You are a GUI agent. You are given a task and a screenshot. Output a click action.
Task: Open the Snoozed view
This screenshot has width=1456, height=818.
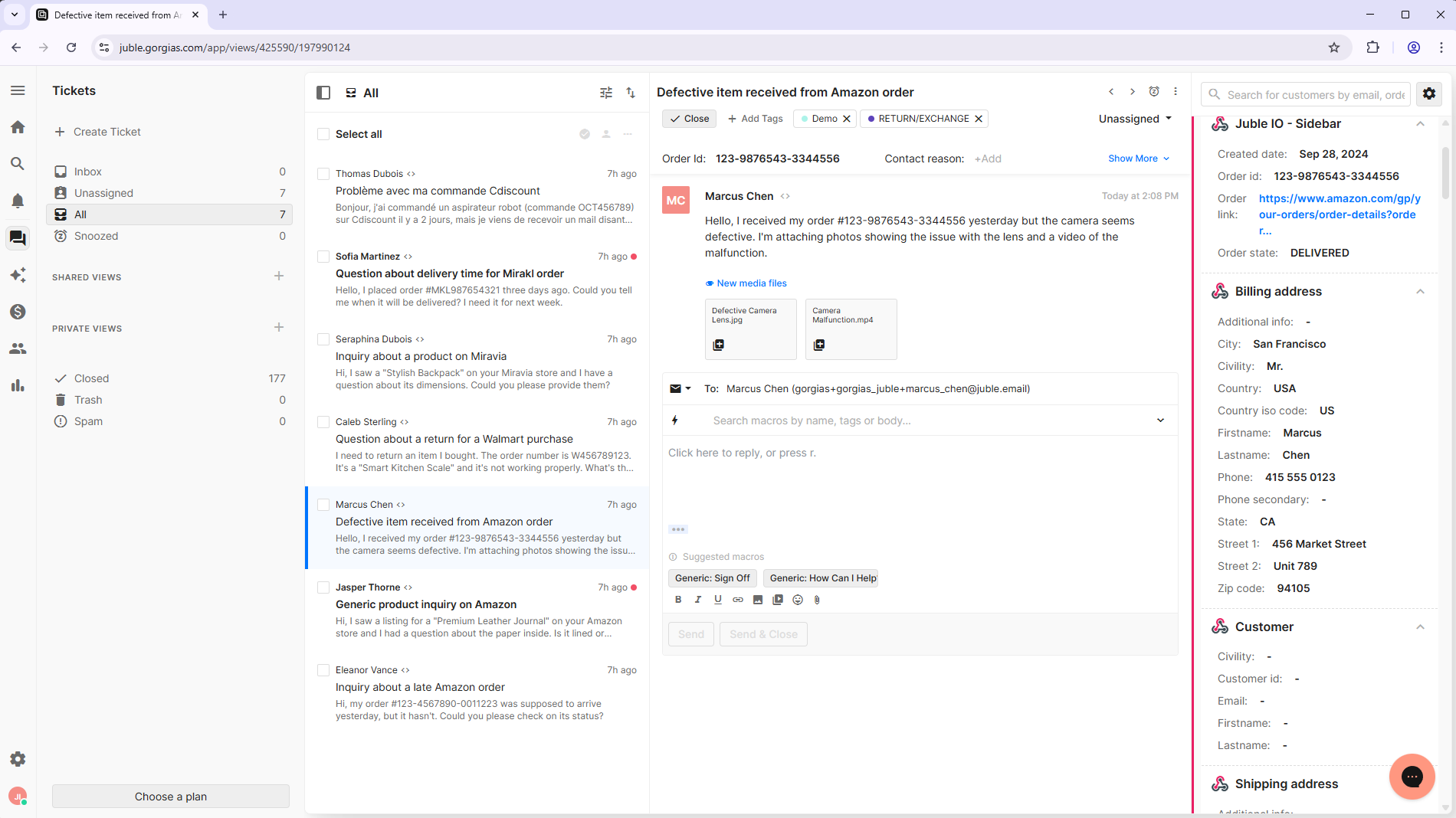click(x=169, y=236)
